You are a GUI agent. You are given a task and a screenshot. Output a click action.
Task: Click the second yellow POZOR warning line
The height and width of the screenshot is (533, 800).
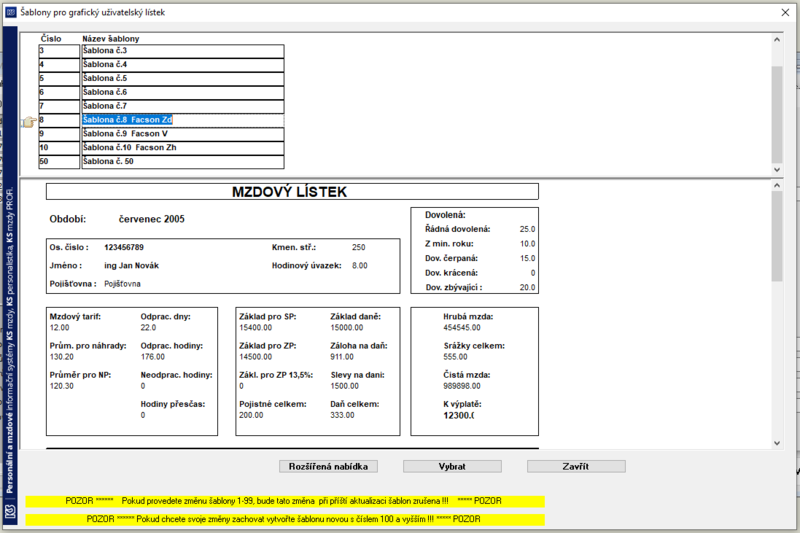click(x=285, y=519)
